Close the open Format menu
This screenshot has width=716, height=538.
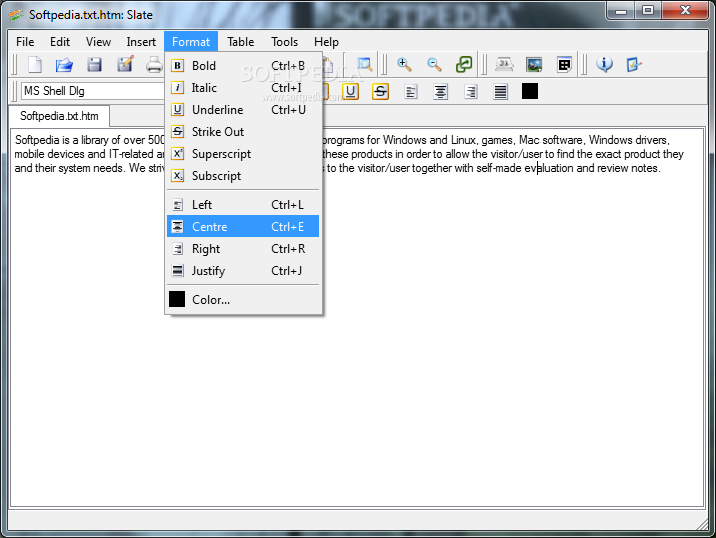(x=191, y=42)
